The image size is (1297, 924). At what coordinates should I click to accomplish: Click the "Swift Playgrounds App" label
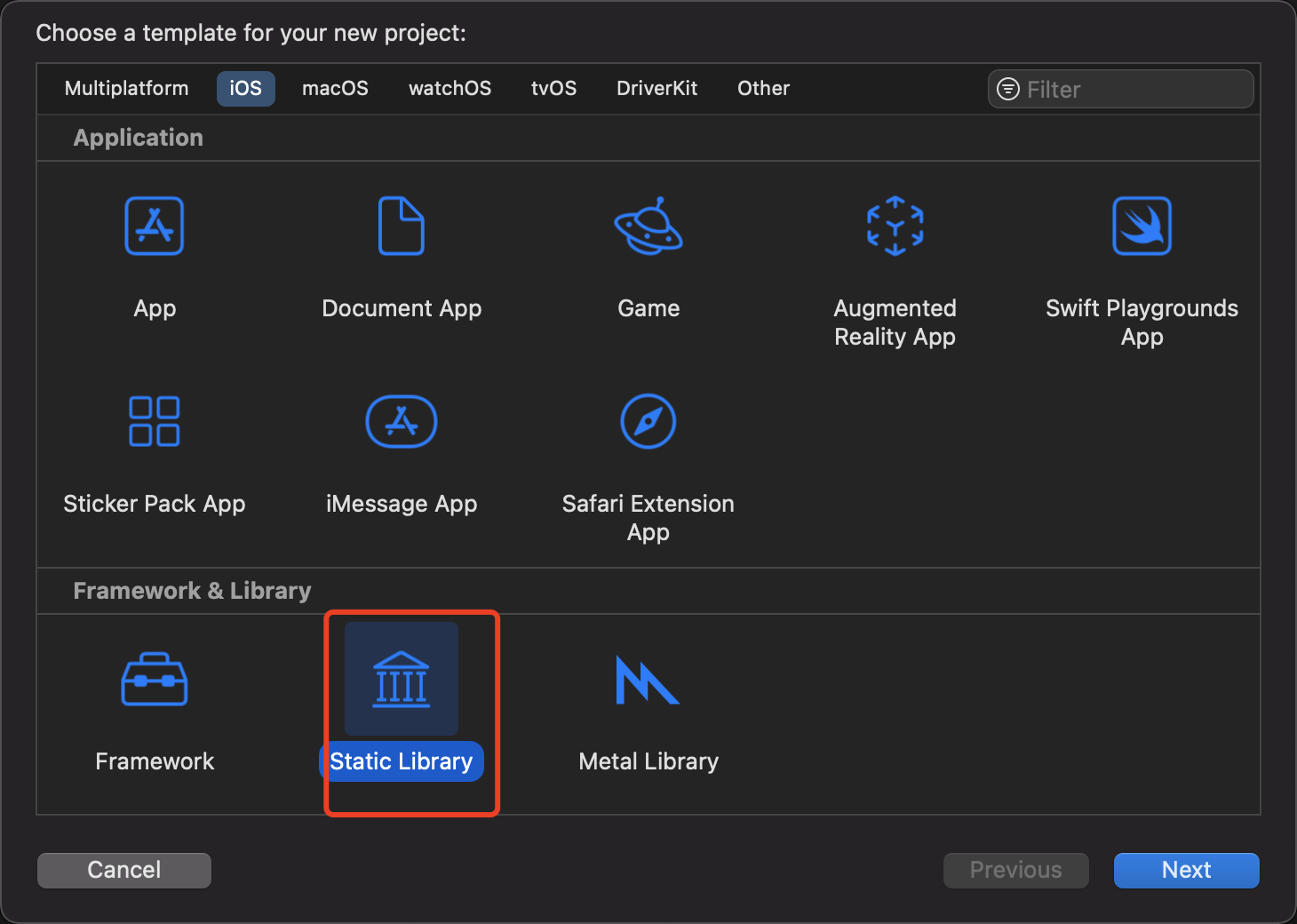(x=1142, y=323)
